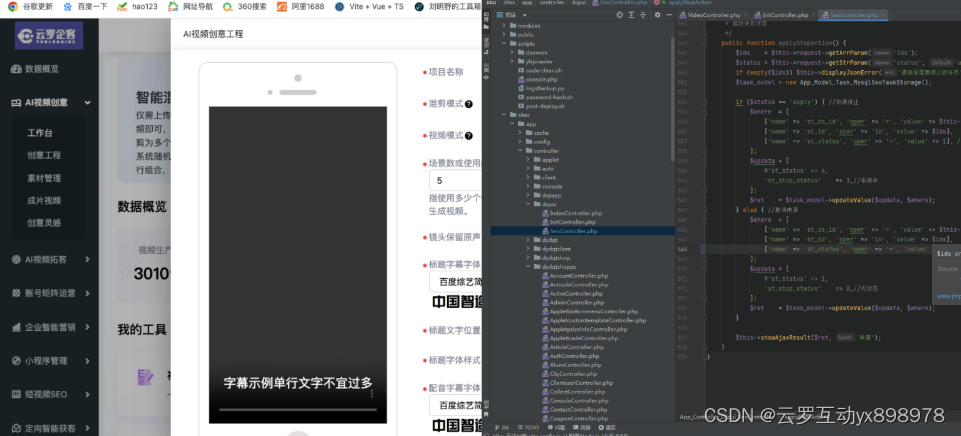
Task: Click the video progress bar in phone preview
Action: click(298, 409)
